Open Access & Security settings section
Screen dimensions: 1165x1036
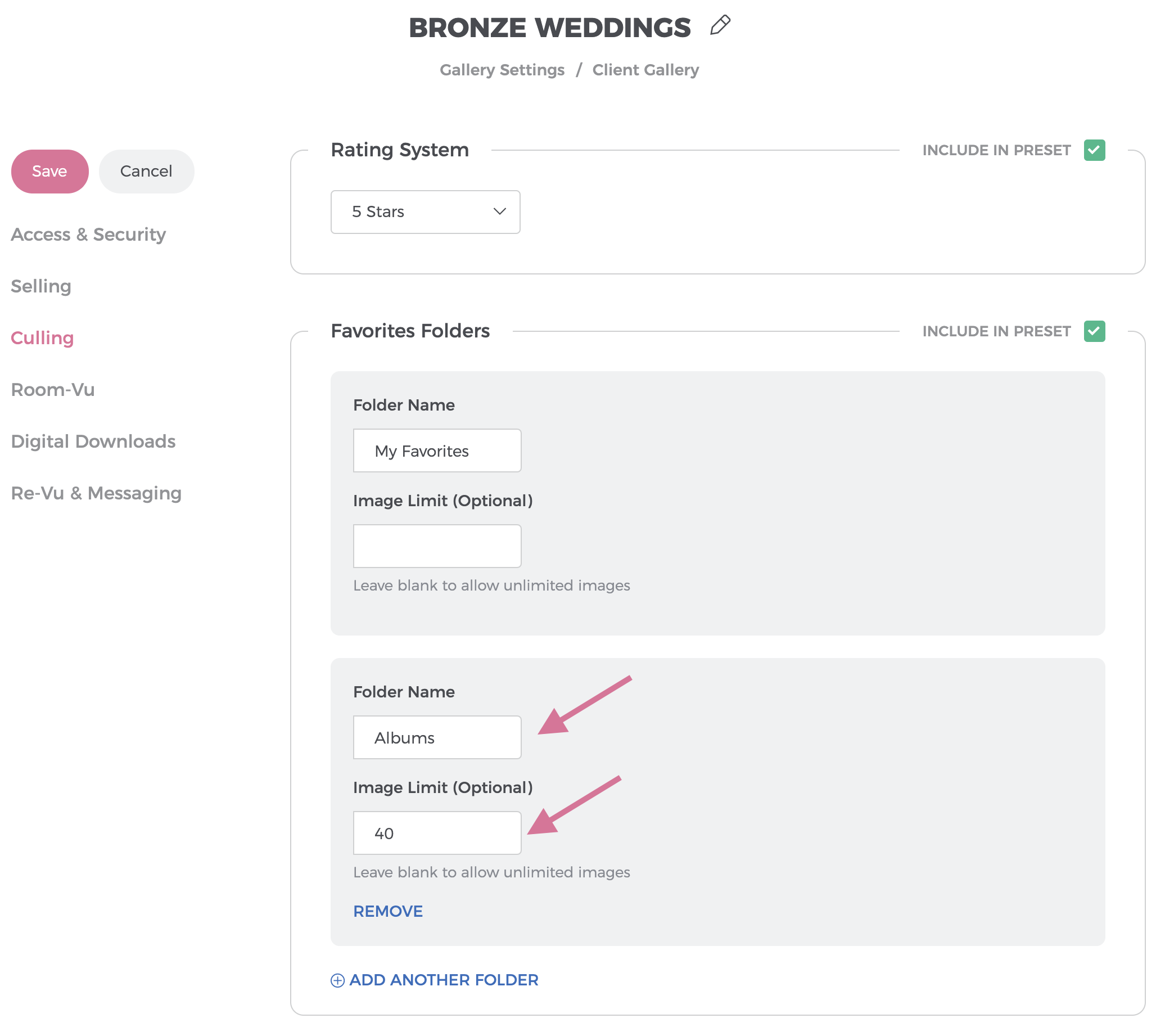pos(88,235)
